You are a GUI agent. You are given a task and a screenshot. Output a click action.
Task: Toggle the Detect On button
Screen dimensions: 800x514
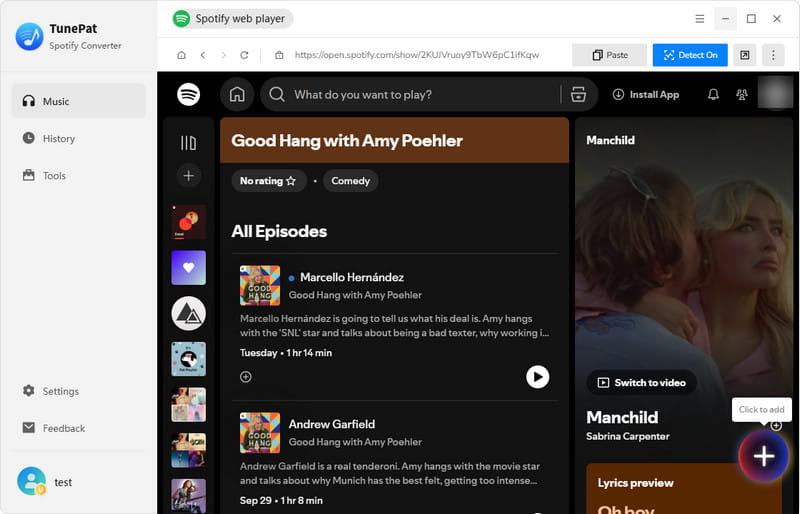pos(690,55)
